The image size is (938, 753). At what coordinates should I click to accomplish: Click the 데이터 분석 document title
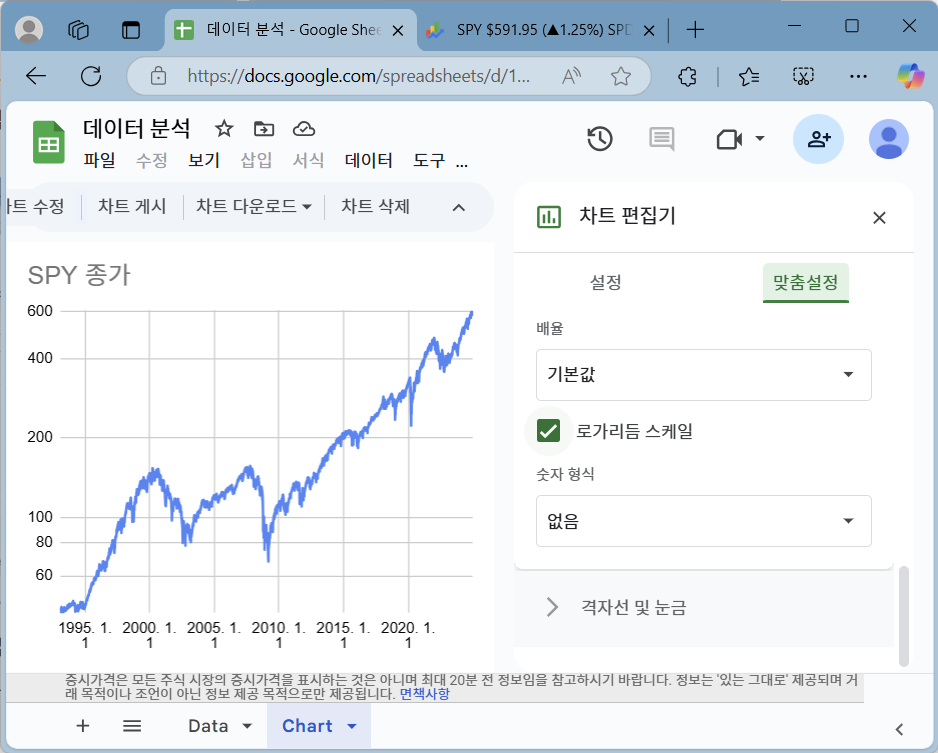[x=136, y=128]
